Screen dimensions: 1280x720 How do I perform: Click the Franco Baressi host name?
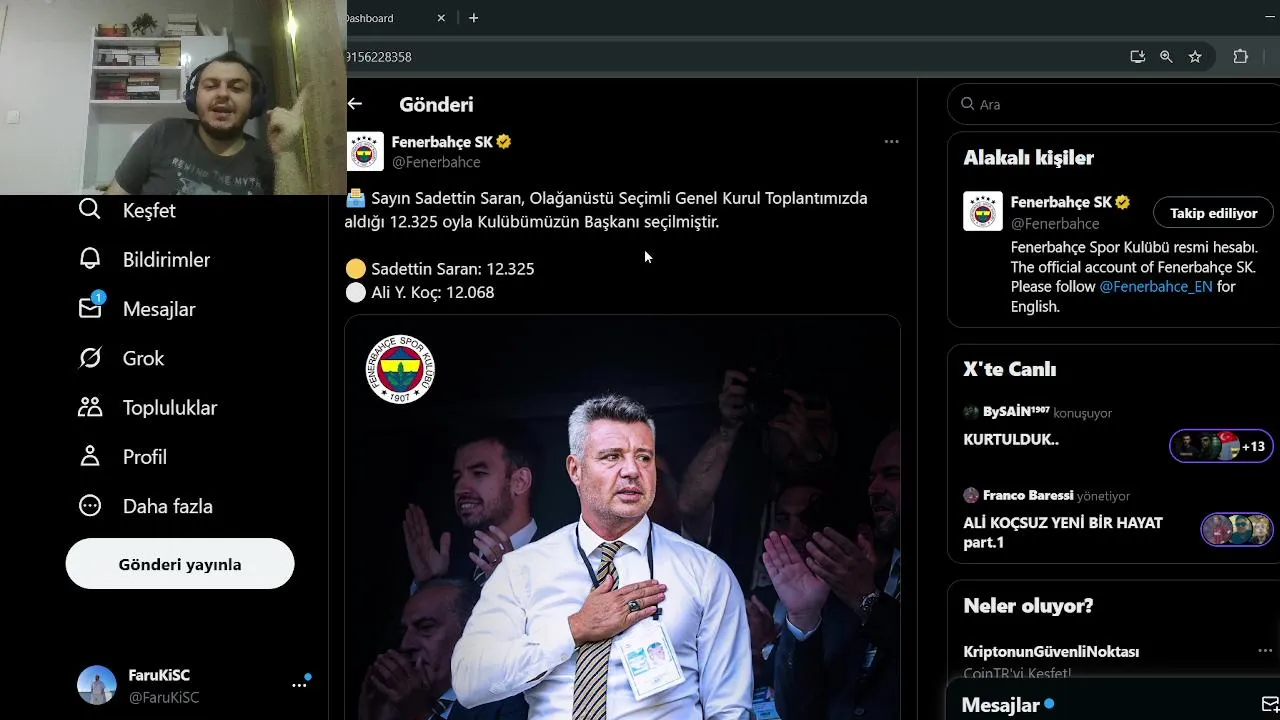click(1028, 495)
